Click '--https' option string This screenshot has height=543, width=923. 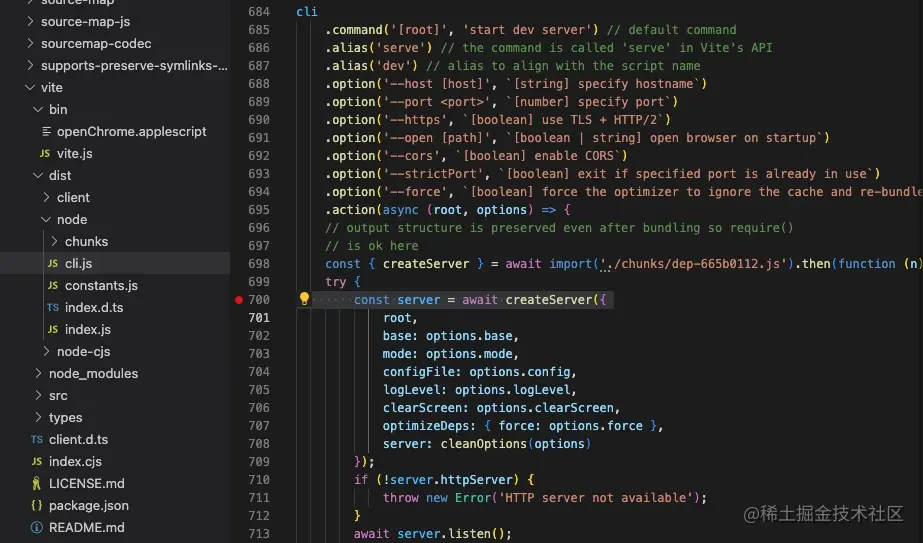point(415,120)
